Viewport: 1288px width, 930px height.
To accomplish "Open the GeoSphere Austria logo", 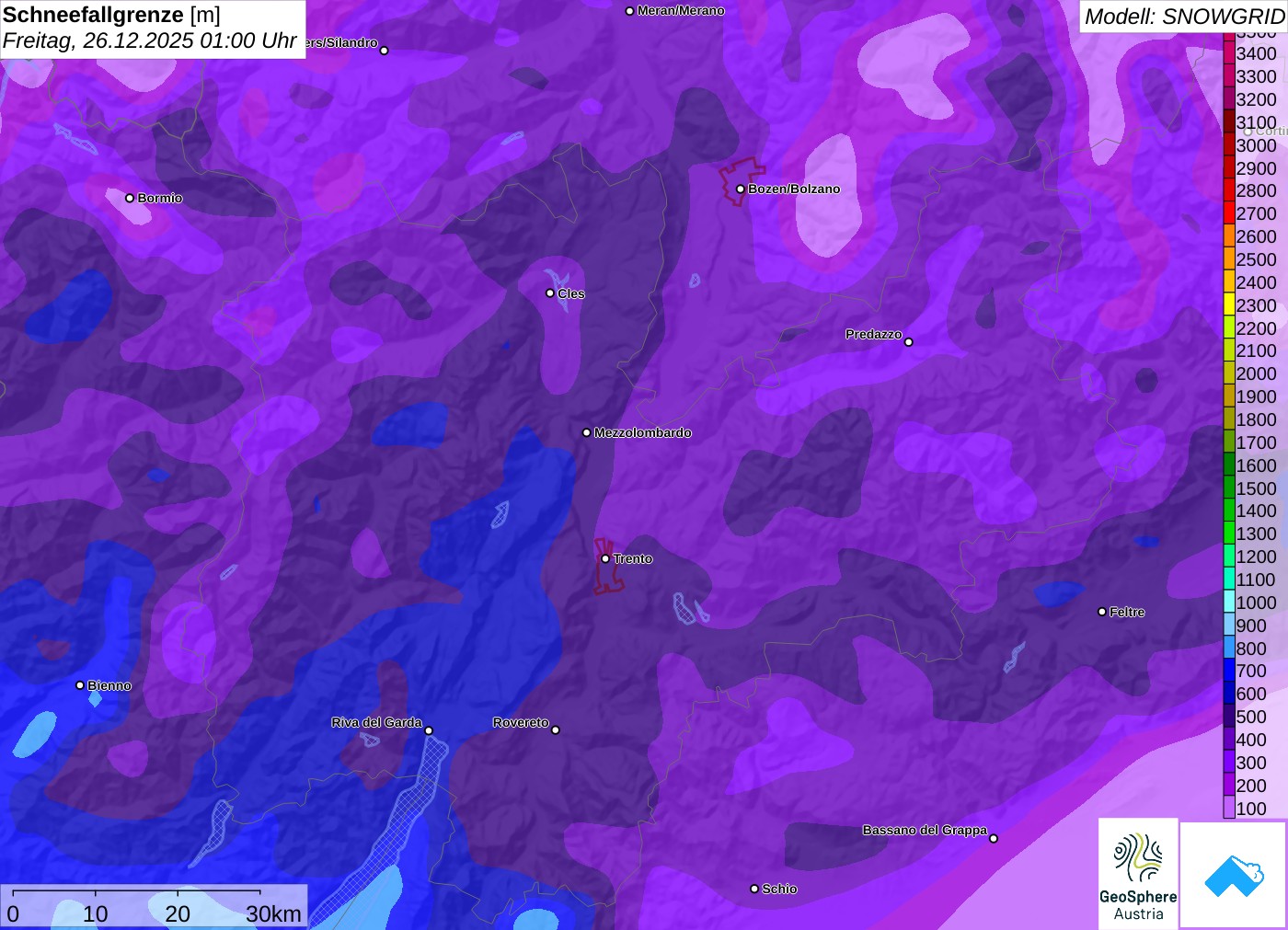I will (1138, 874).
